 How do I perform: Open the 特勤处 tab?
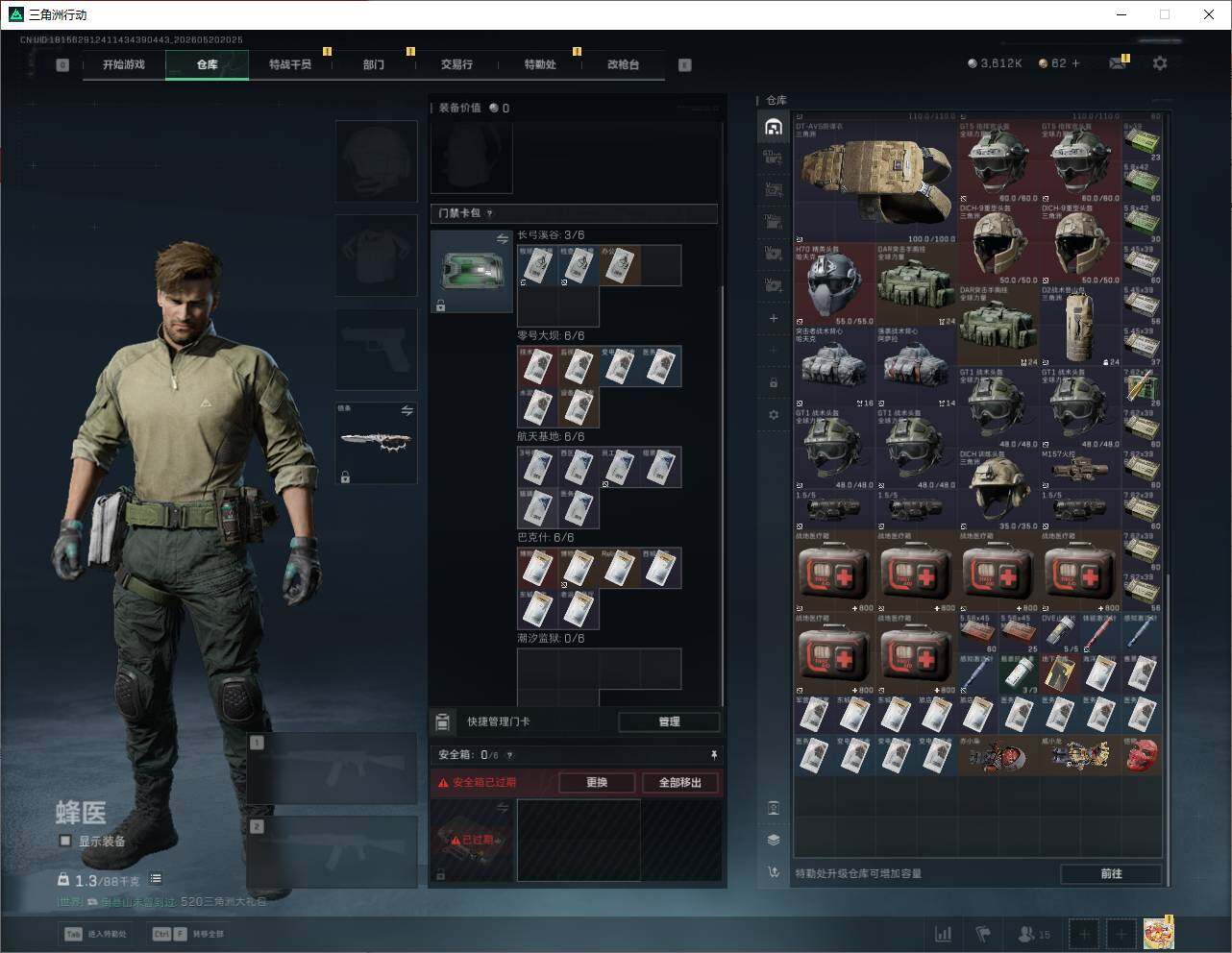click(x=540, y=64)
